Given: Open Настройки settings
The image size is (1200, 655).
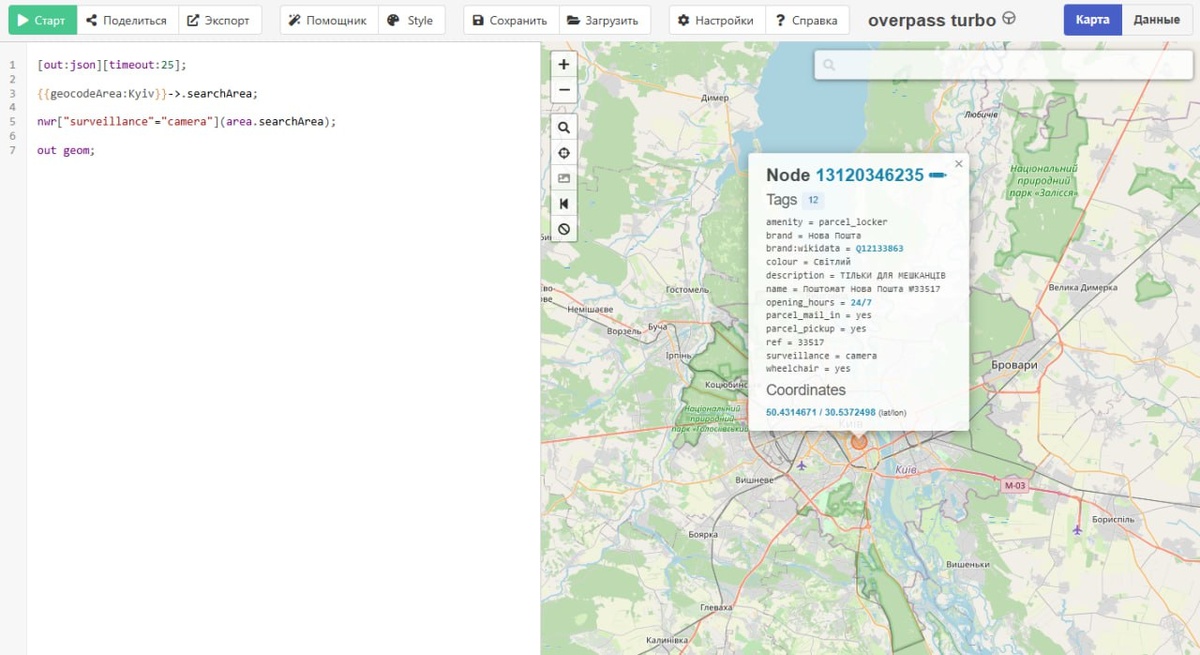Looking at the screenshot, I should [x=717, y=20].
